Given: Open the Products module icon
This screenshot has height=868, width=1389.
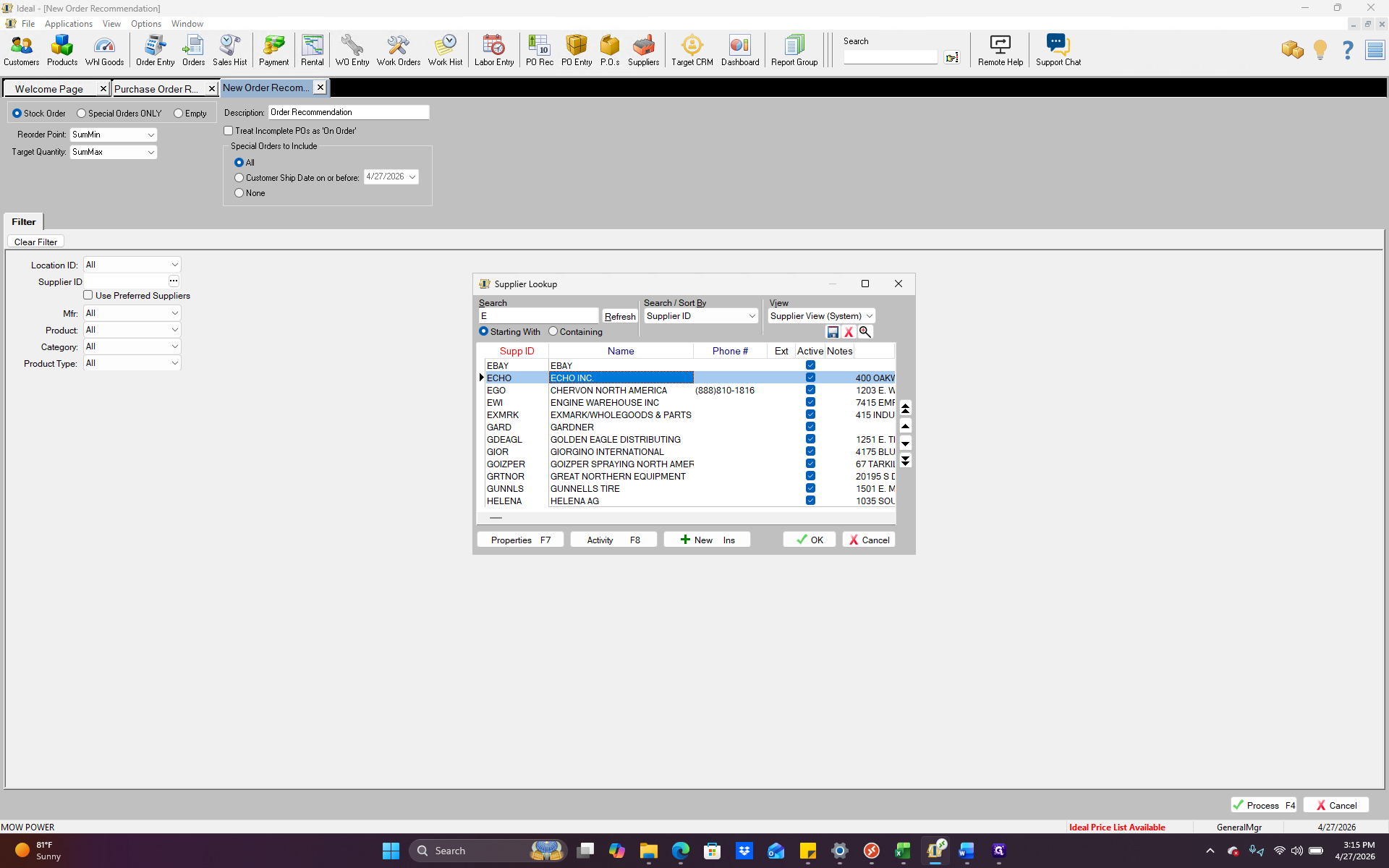Looking at the screenshot, I should [x=62, y=51].
